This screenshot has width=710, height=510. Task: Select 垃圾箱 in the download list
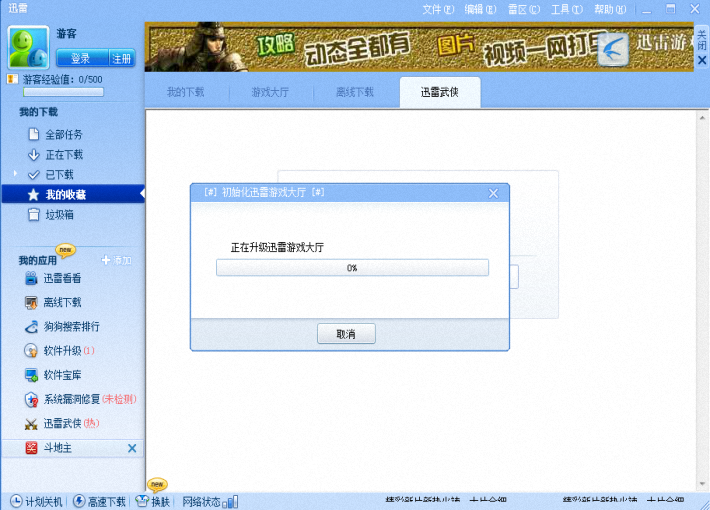point(59,214)
